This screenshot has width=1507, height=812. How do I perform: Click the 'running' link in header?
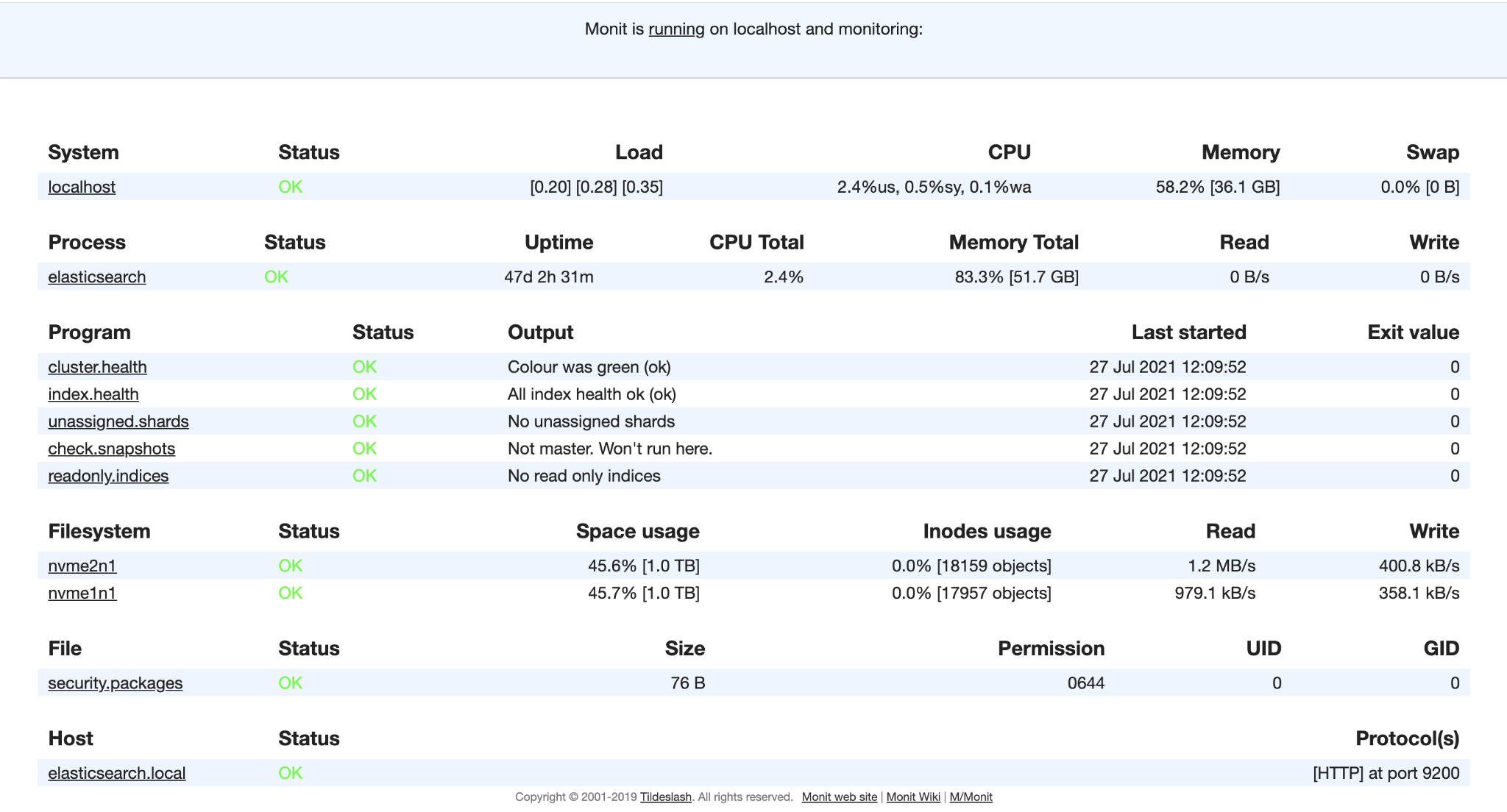coord(676,29)
